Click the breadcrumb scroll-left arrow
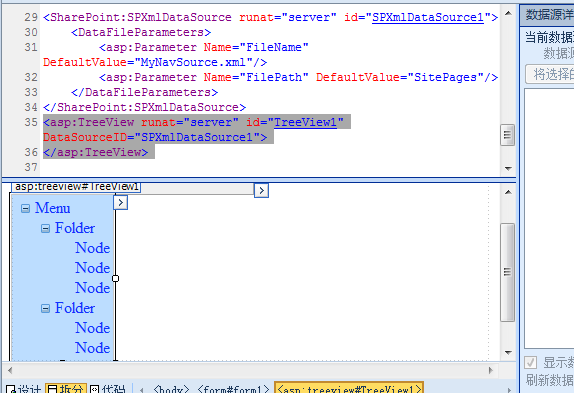This screenshot has width=574, height=393. (142, 390)
